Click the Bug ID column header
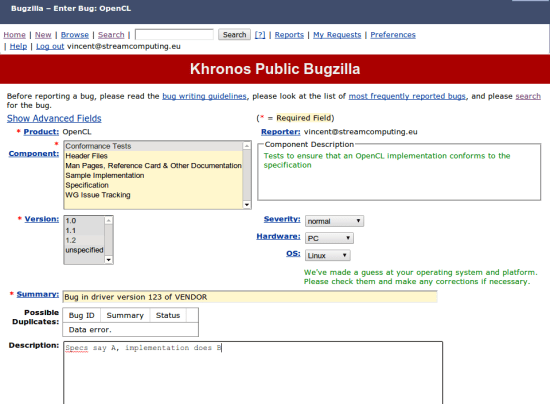The image size is (550, 404). click(x=82, y=315)
